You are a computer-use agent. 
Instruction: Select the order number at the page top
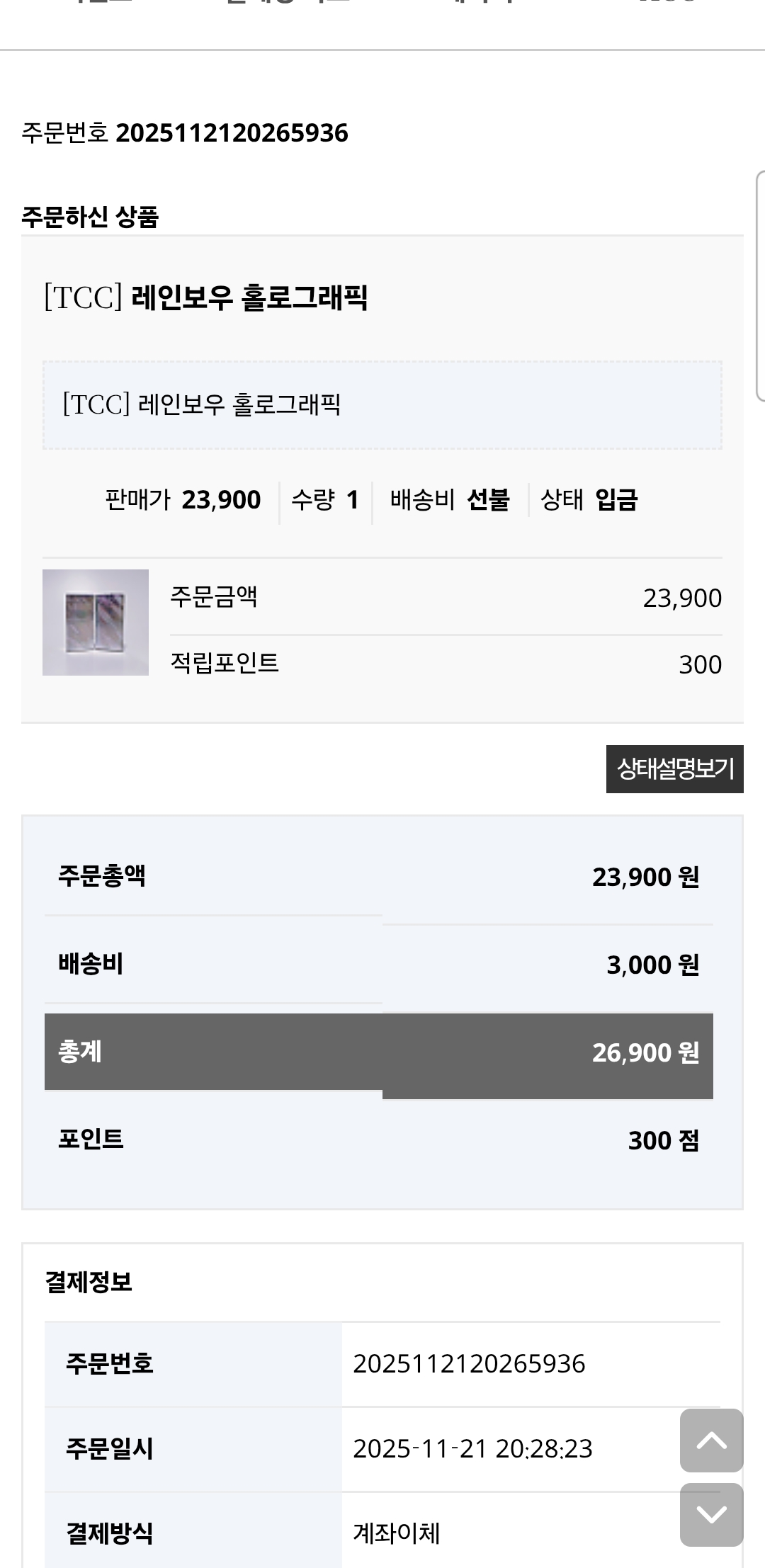pyautogui.click(x=232, y=133)
